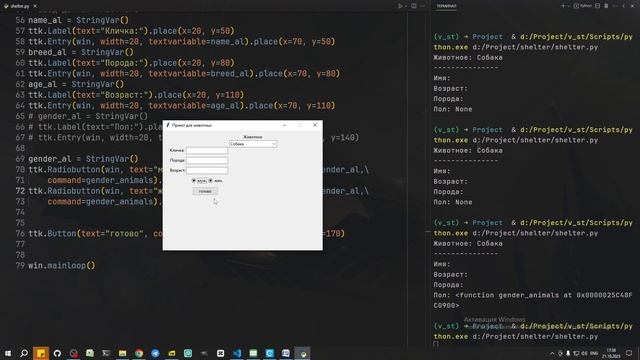The width and height of the screenshot is (640, 360).
Task: Click 'breed_al = StringVar()' on line 59
Action: [x=81, y=52]
